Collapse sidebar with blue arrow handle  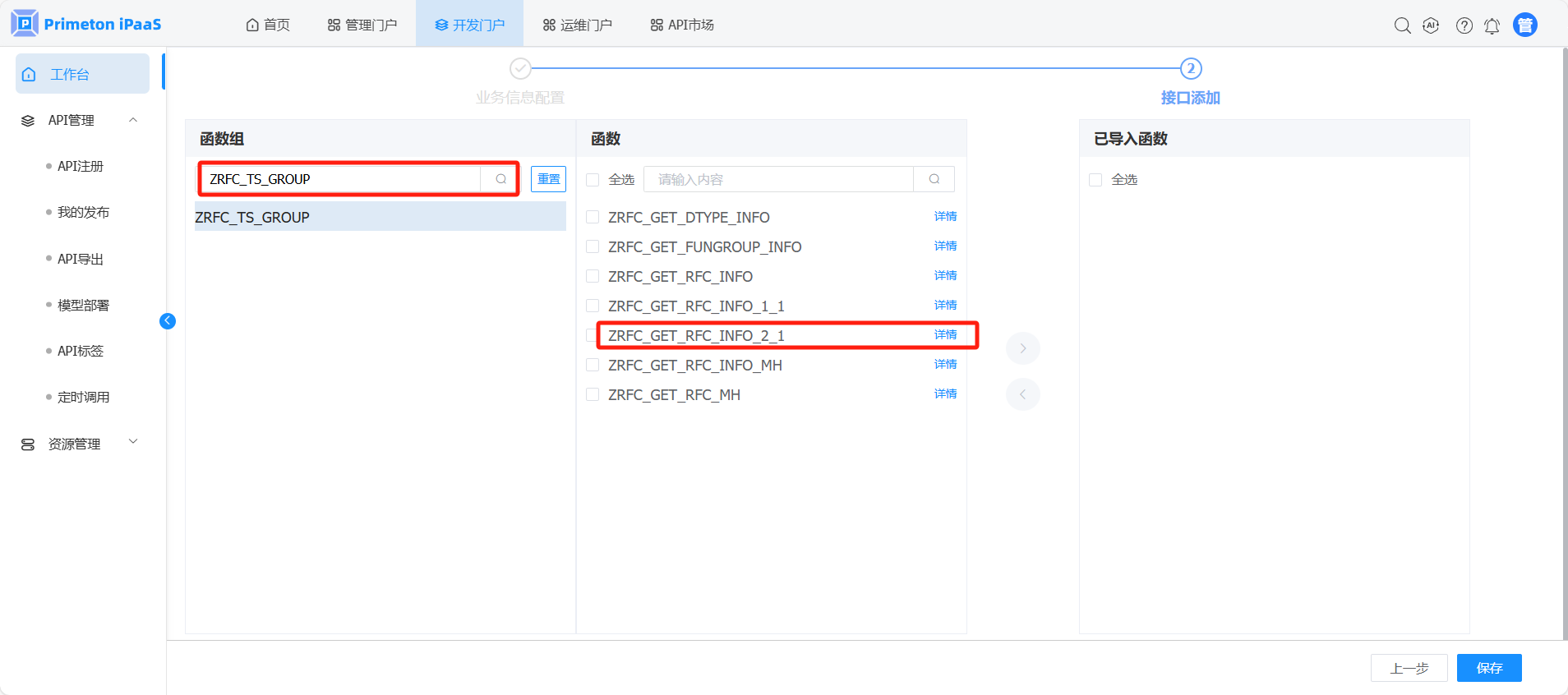(168, 321)
